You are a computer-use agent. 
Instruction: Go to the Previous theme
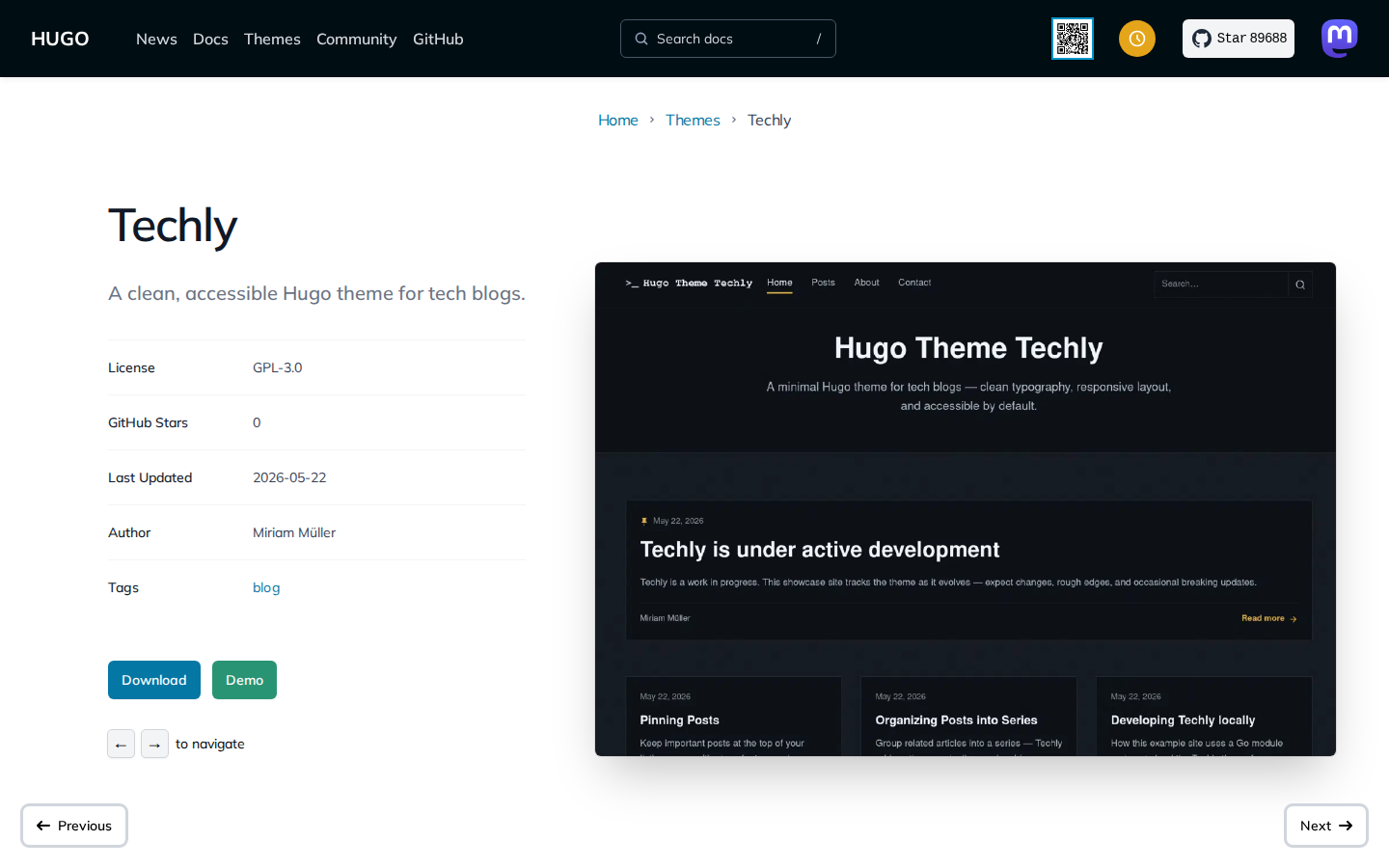click(74, 826)
